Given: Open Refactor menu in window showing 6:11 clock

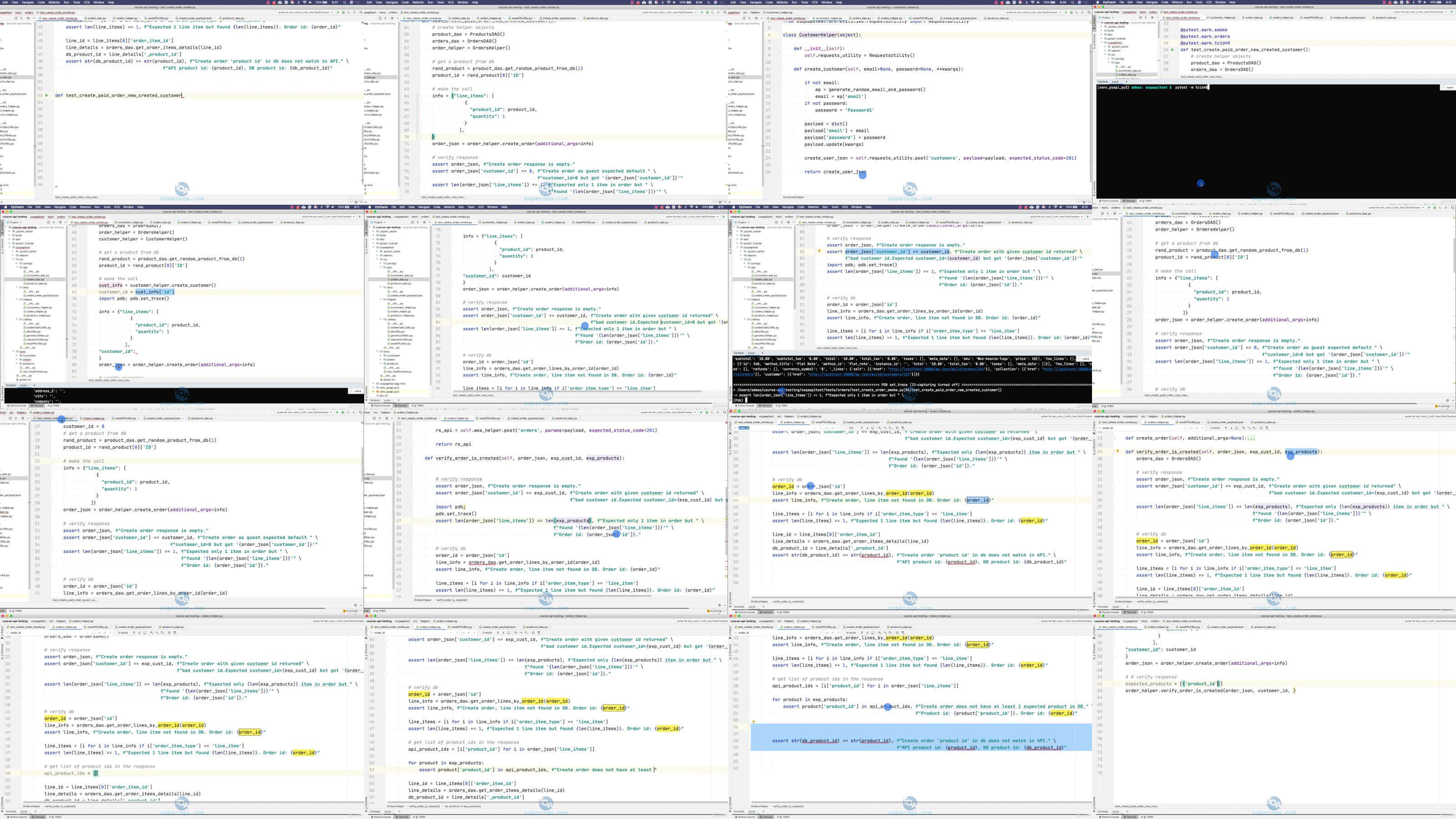Looking at the screenshot, I should [86, 207].
